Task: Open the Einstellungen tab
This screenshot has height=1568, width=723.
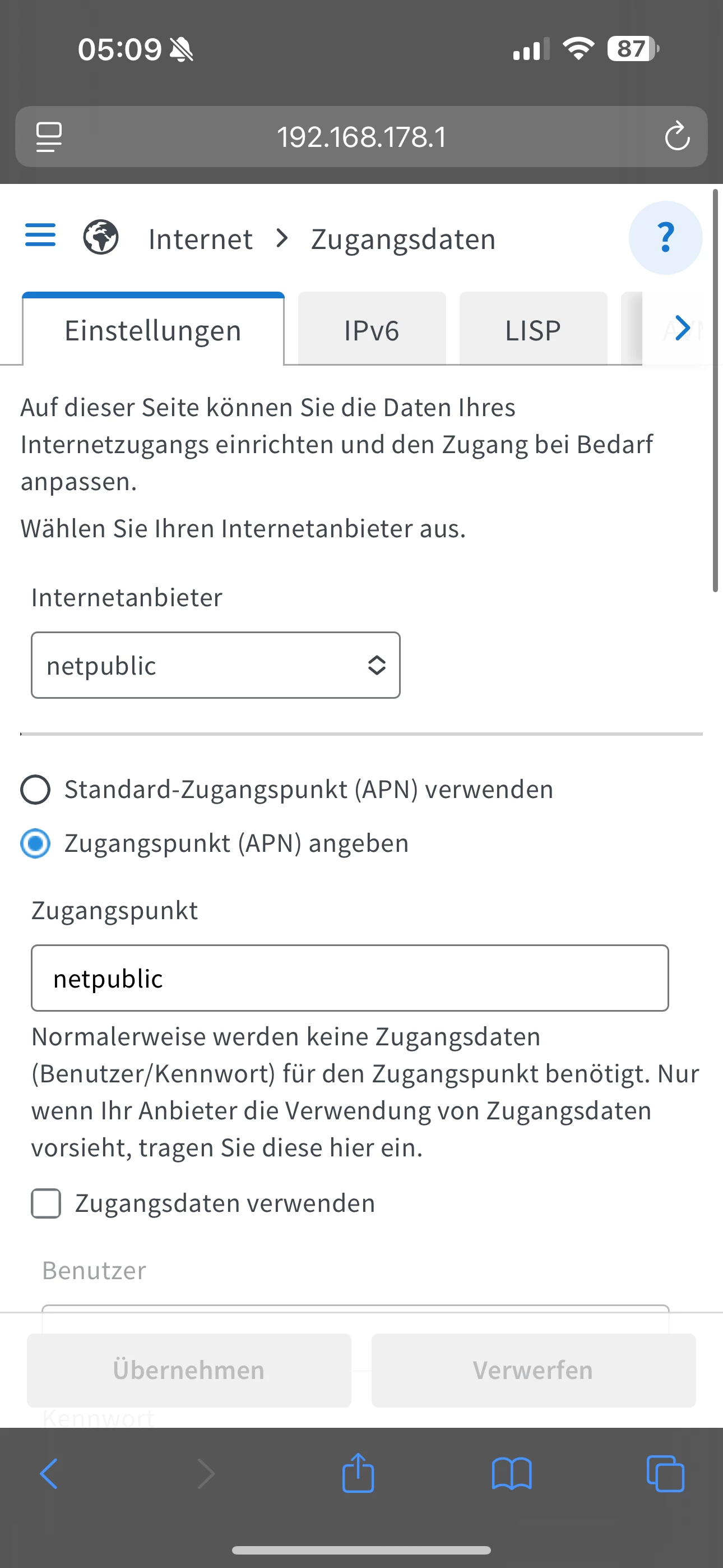Action: [x=153, y=330]
